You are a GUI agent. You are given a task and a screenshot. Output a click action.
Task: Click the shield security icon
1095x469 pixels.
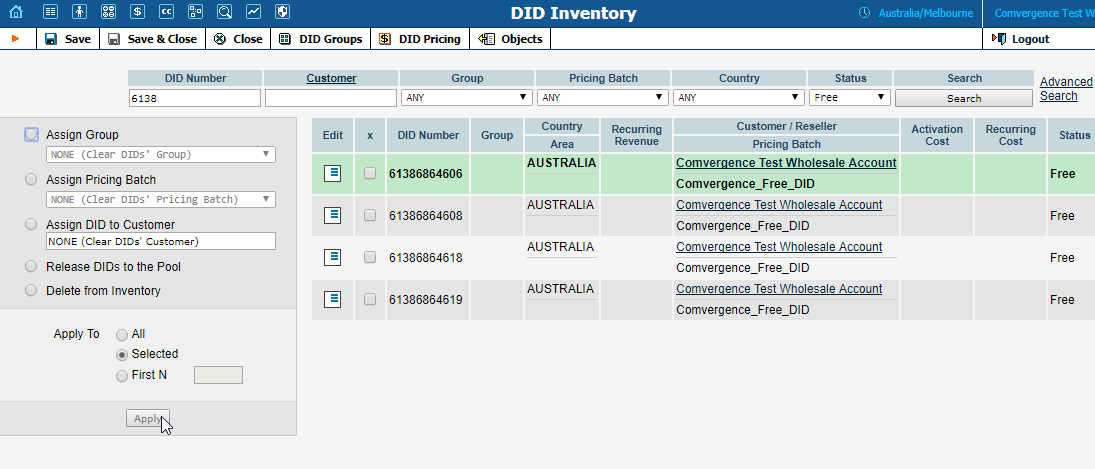coord(283,13)
